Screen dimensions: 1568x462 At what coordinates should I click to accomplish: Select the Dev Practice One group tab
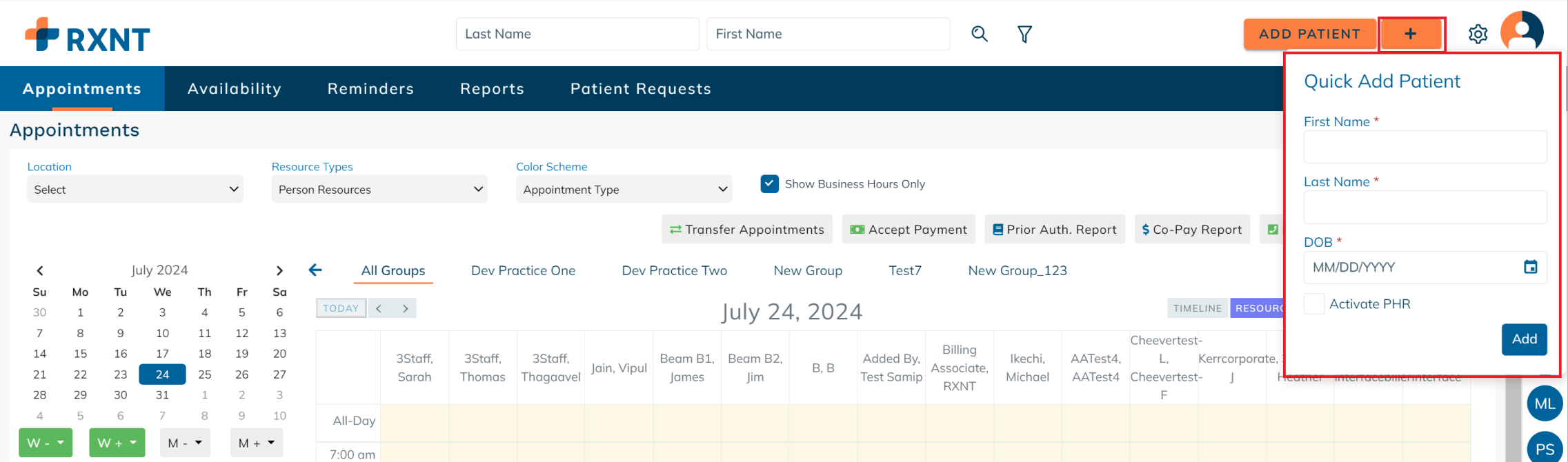523,271
